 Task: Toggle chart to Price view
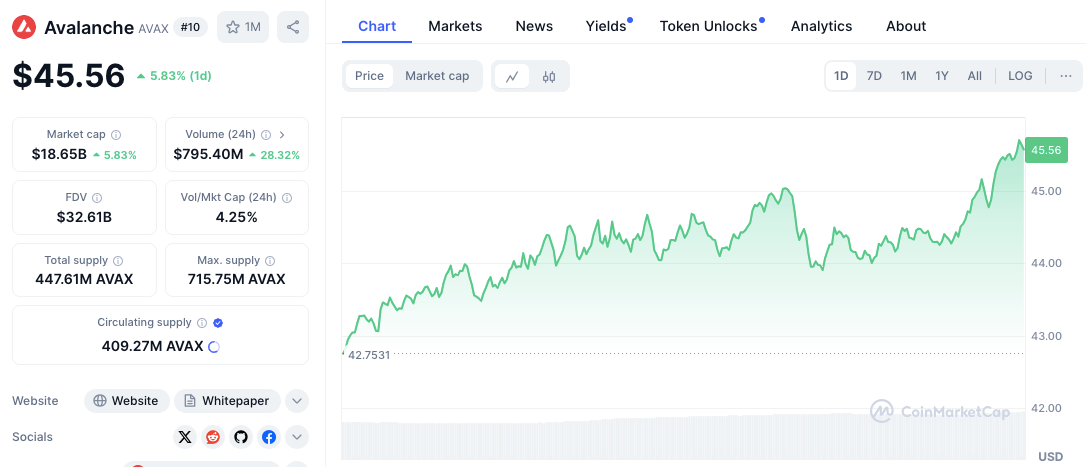coord(369,76)
